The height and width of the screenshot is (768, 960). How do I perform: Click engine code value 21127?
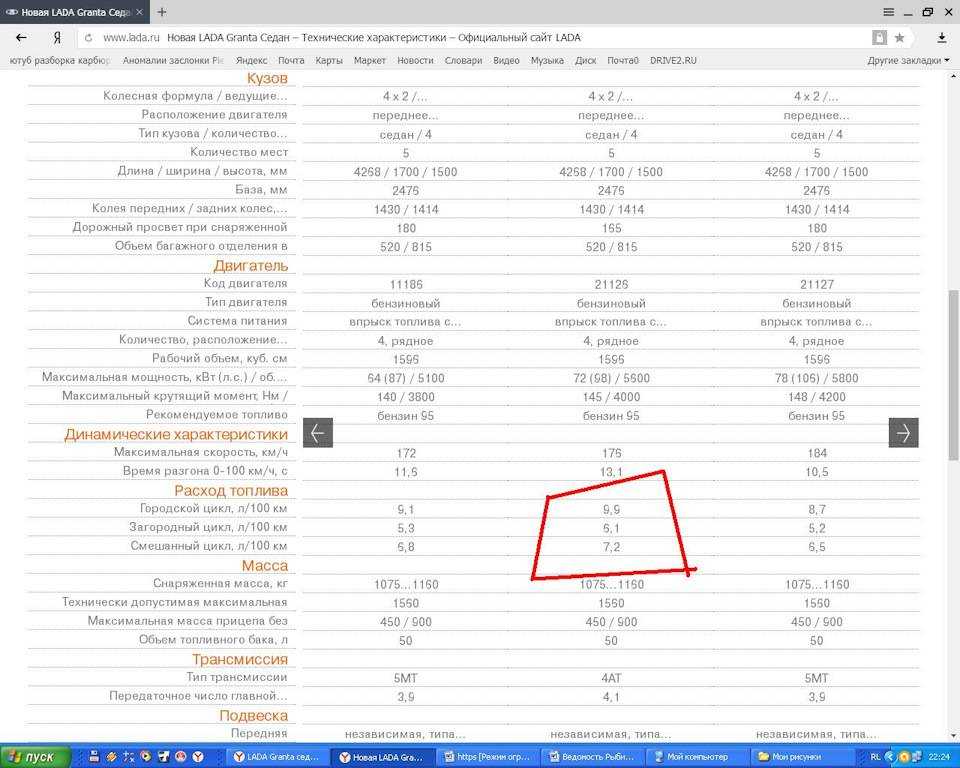point(817,285)
